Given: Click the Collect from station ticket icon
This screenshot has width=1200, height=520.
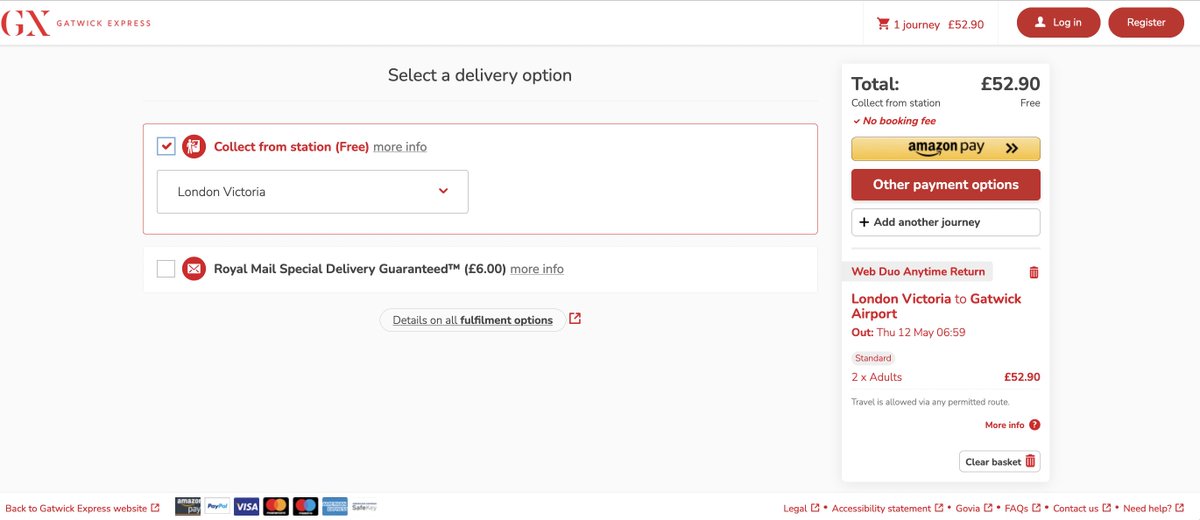Looking at the screenshot, I should coord(194,147).
